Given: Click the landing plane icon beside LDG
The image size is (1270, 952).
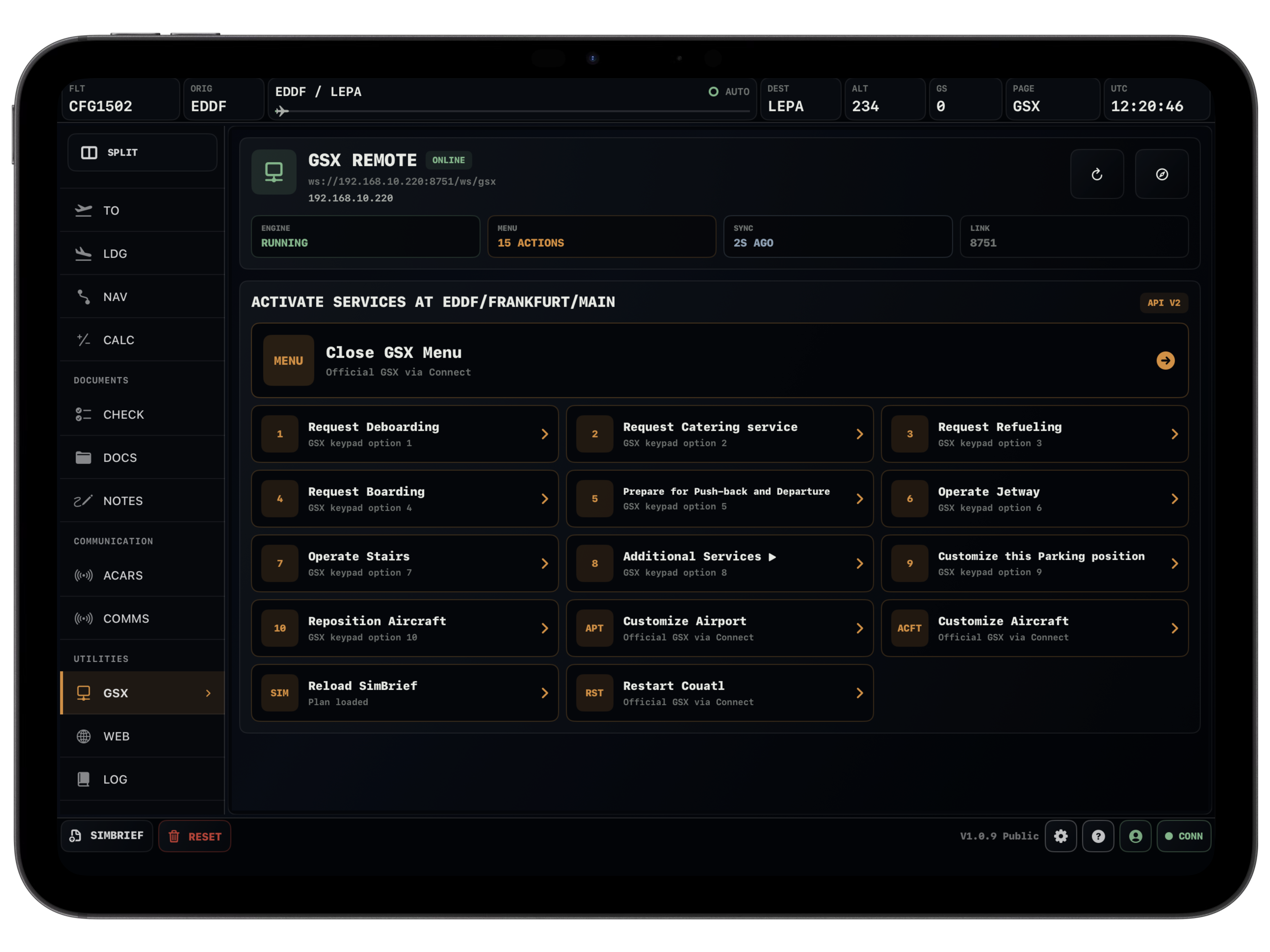Looking at the screenshot, I should click(83, 254).
